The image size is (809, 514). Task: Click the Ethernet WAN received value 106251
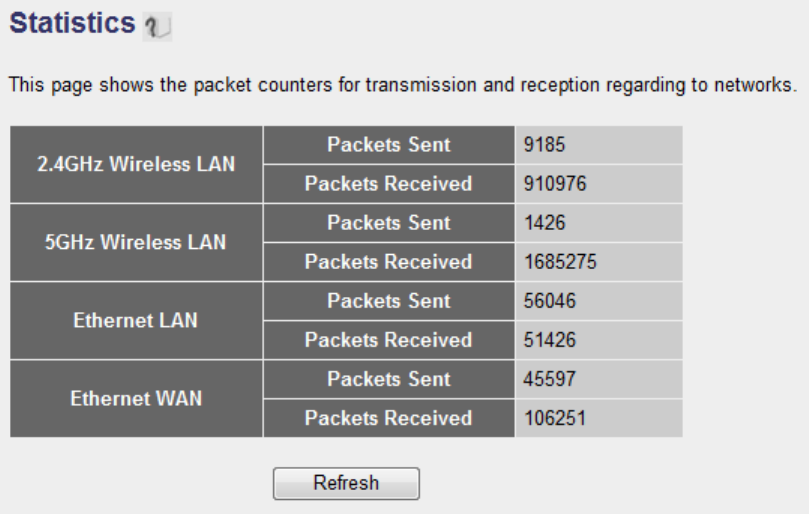[x=553, y=418]
